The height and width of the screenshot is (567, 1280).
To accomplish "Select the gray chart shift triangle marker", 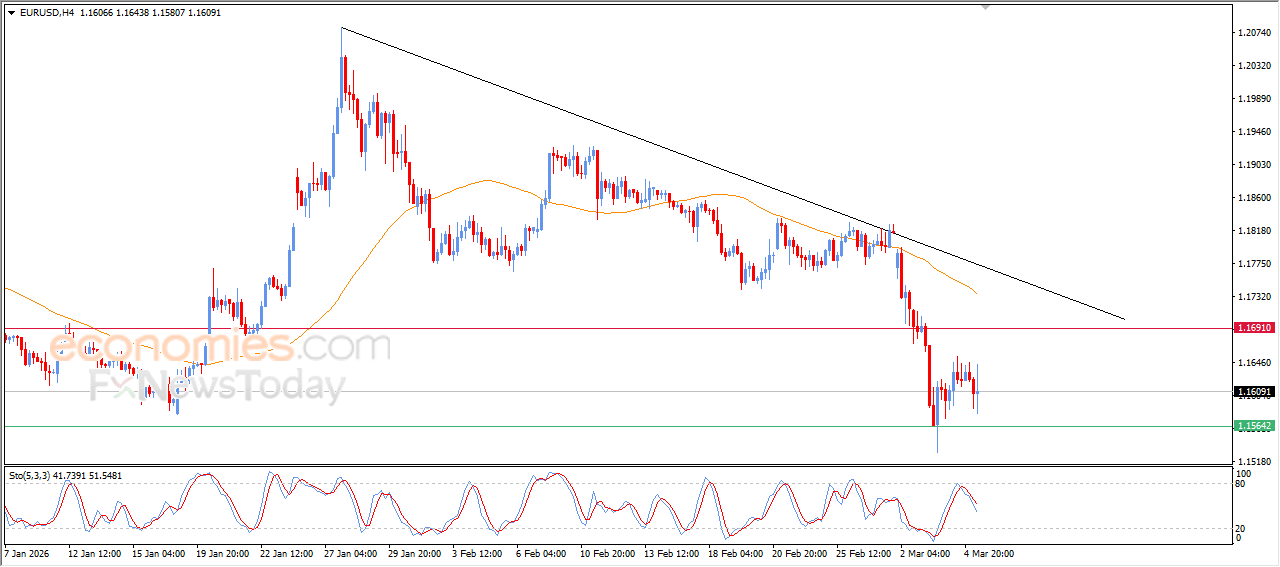I will (986, 8).
